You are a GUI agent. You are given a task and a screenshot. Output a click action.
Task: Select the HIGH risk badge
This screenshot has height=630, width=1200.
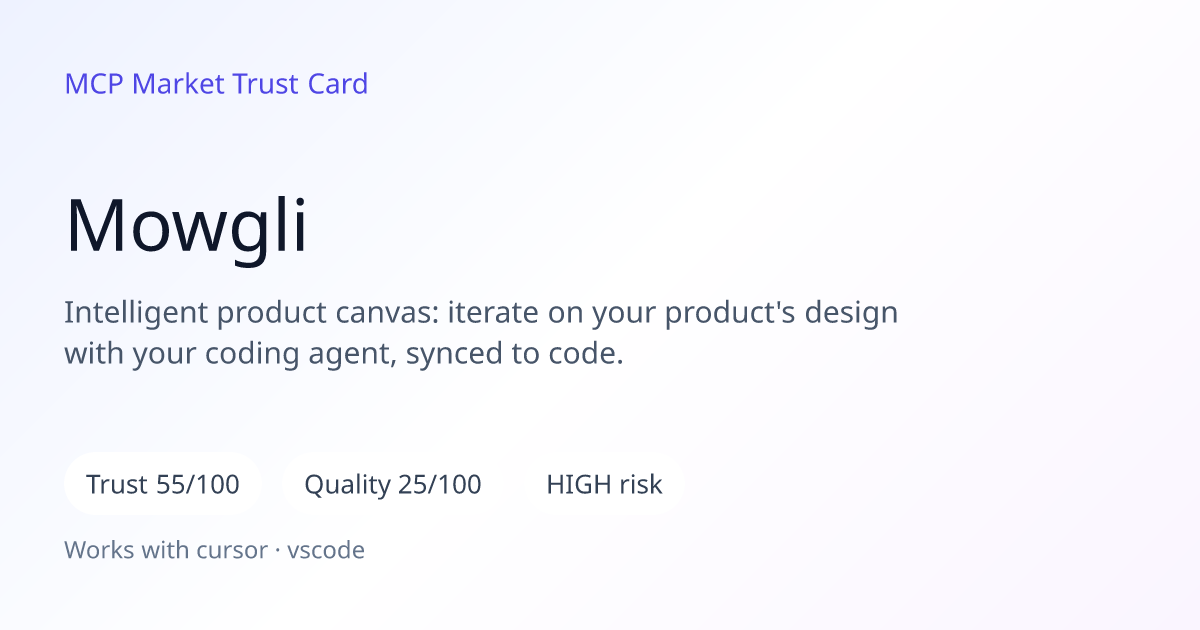point(604,485)
